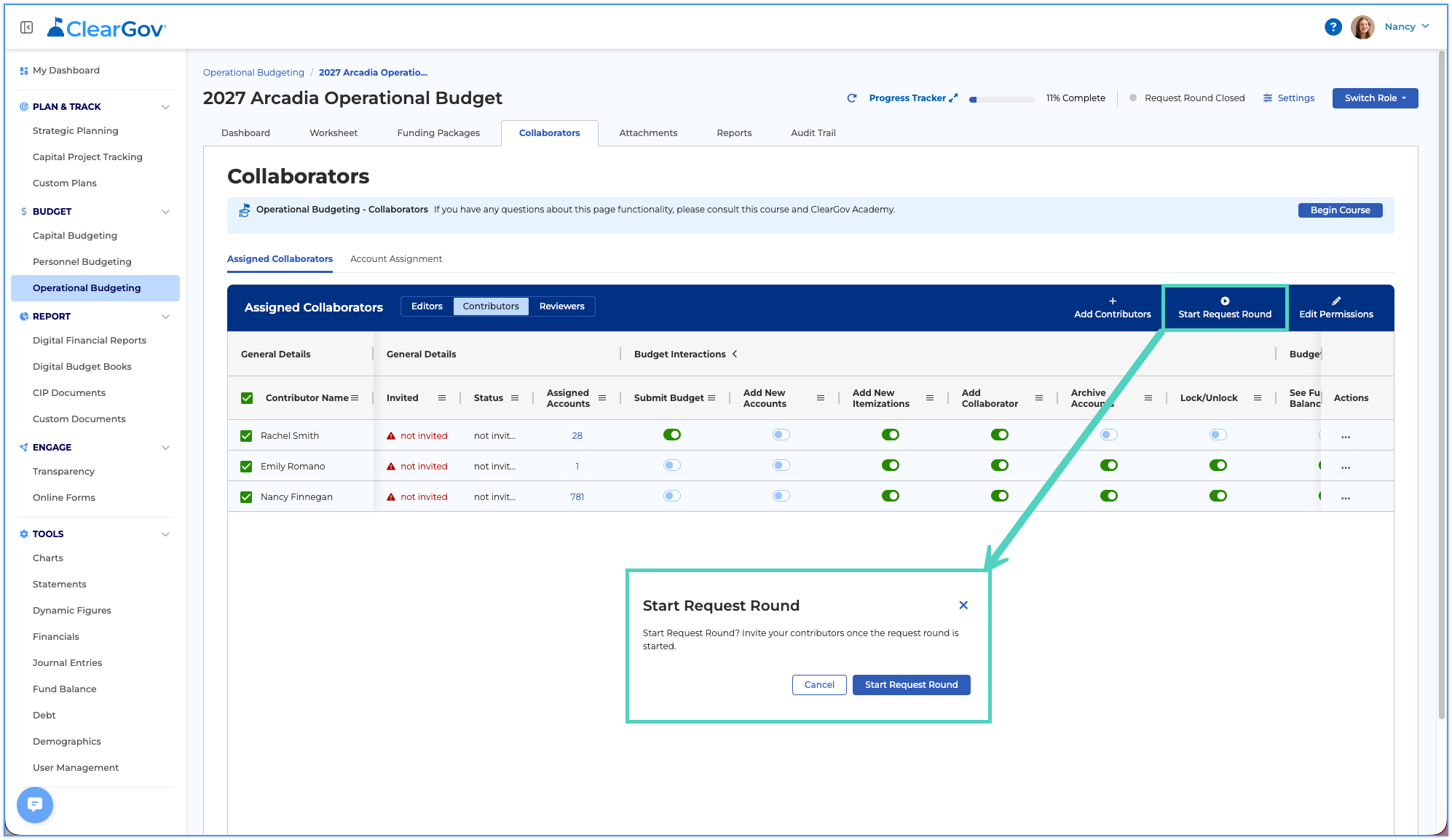This screenshot has height=840, width=1452.
Task: Click the Begin Course button
Action: pyautogui.click(x=1340, y=210)
